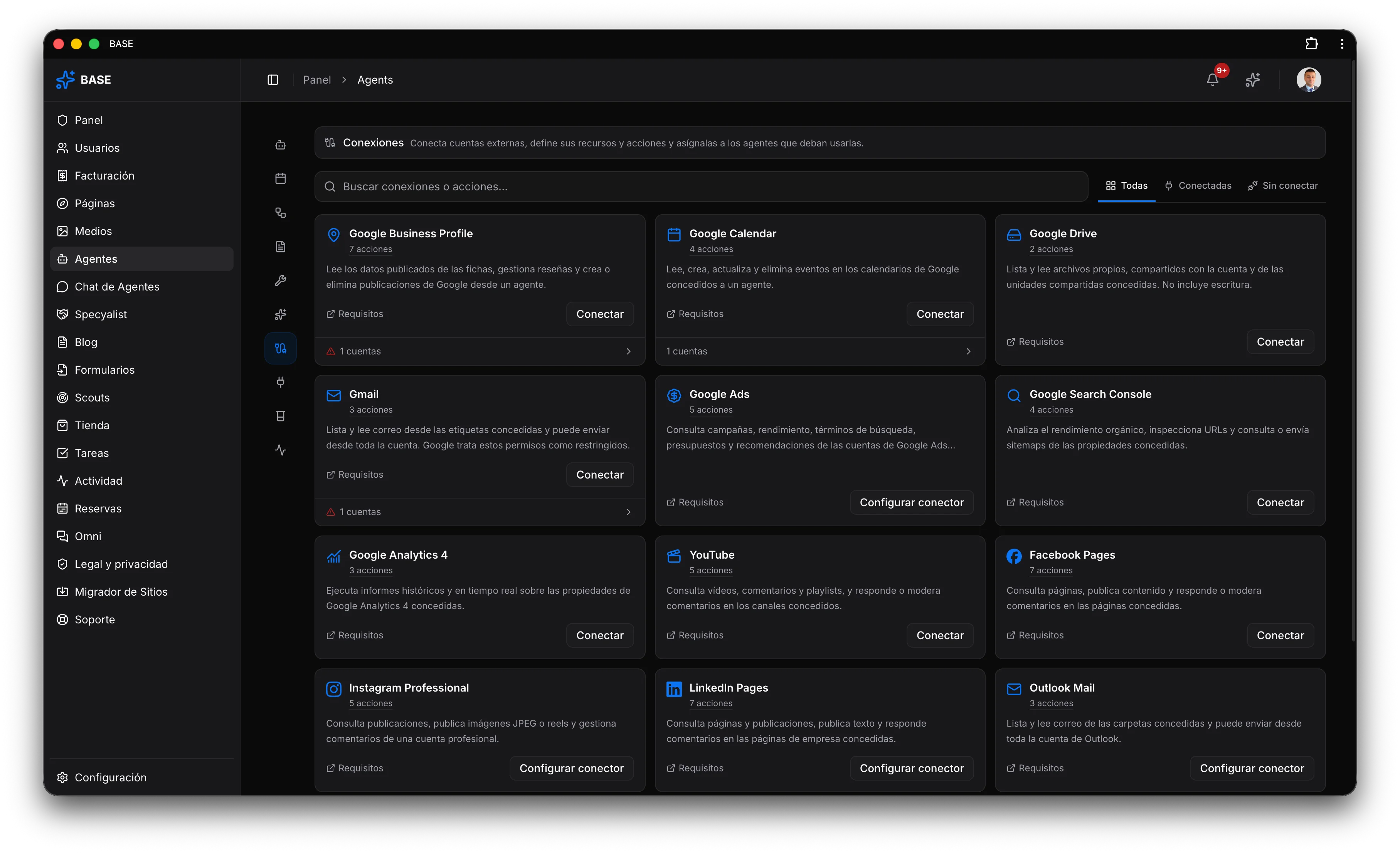Click the Google Calendar card icon
Screen dimensions: 1400x853
[x=674, y=235]
